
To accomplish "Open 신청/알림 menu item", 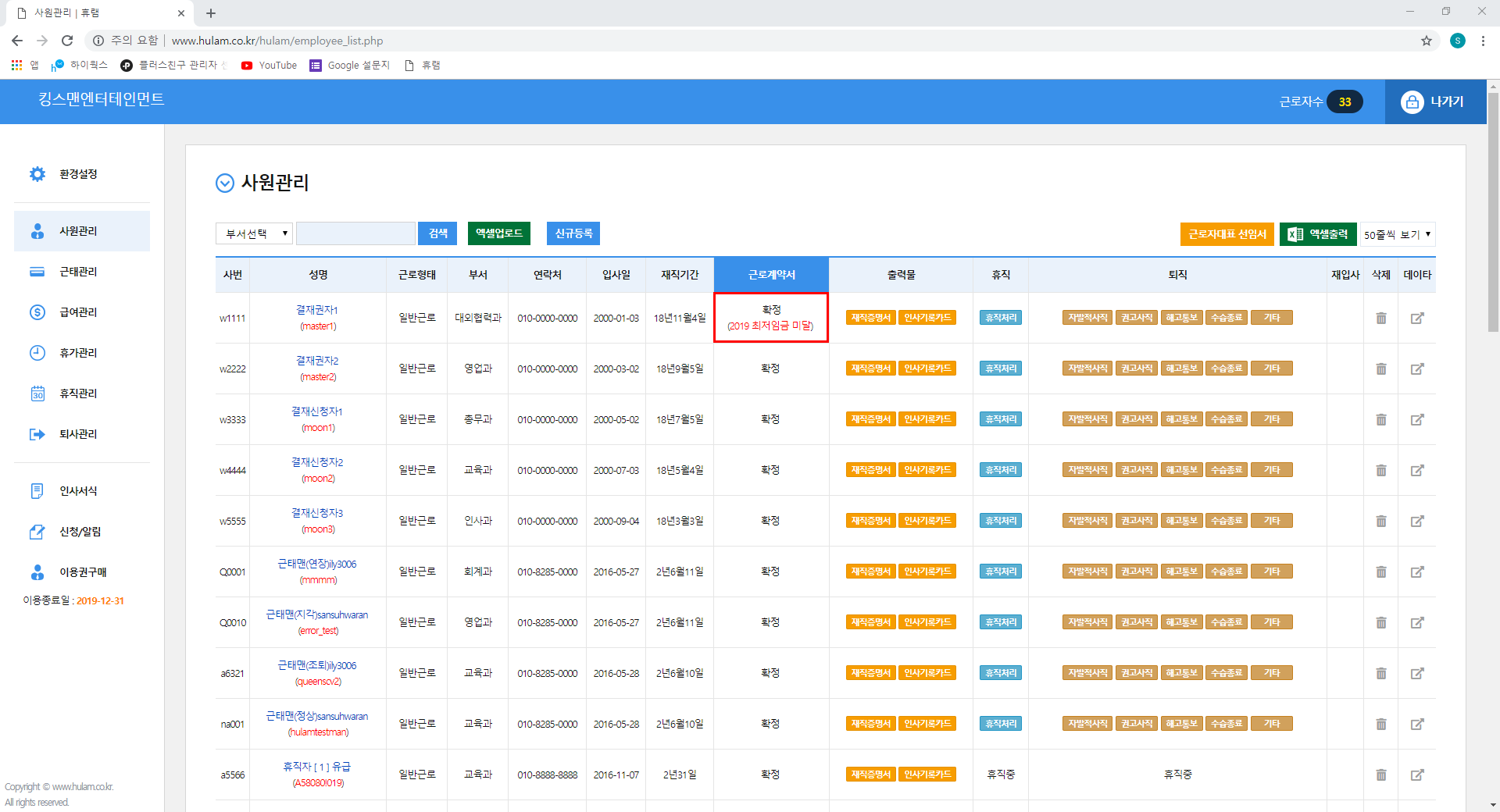I will (x=80, y=532).
